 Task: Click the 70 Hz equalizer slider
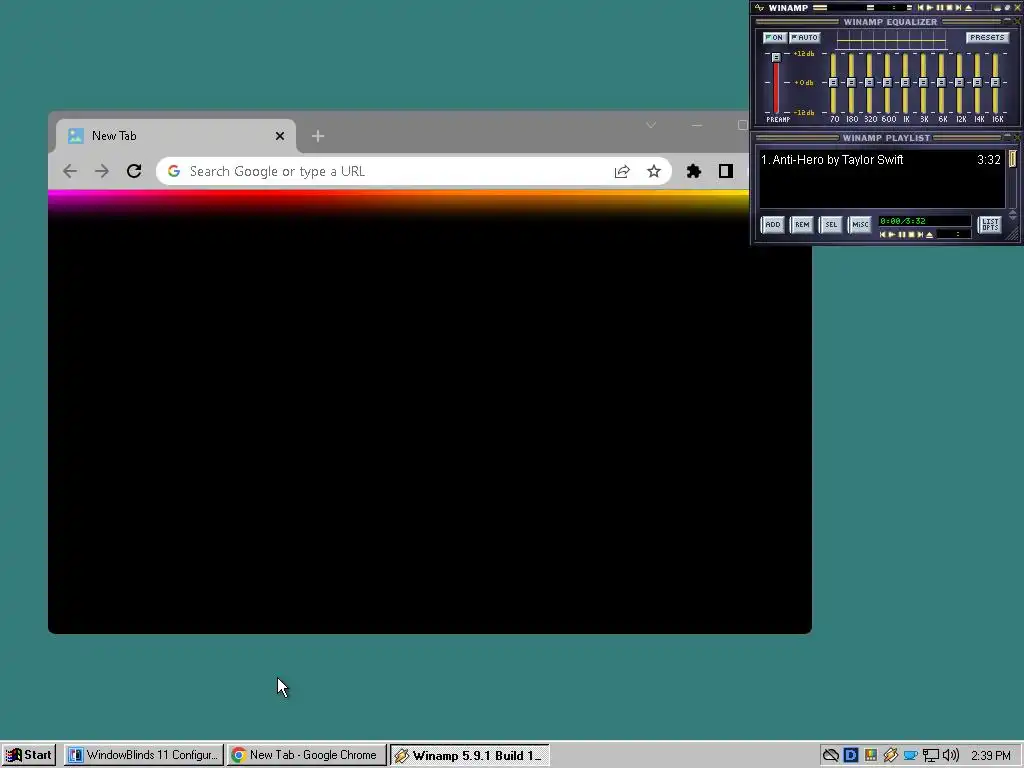833,82
